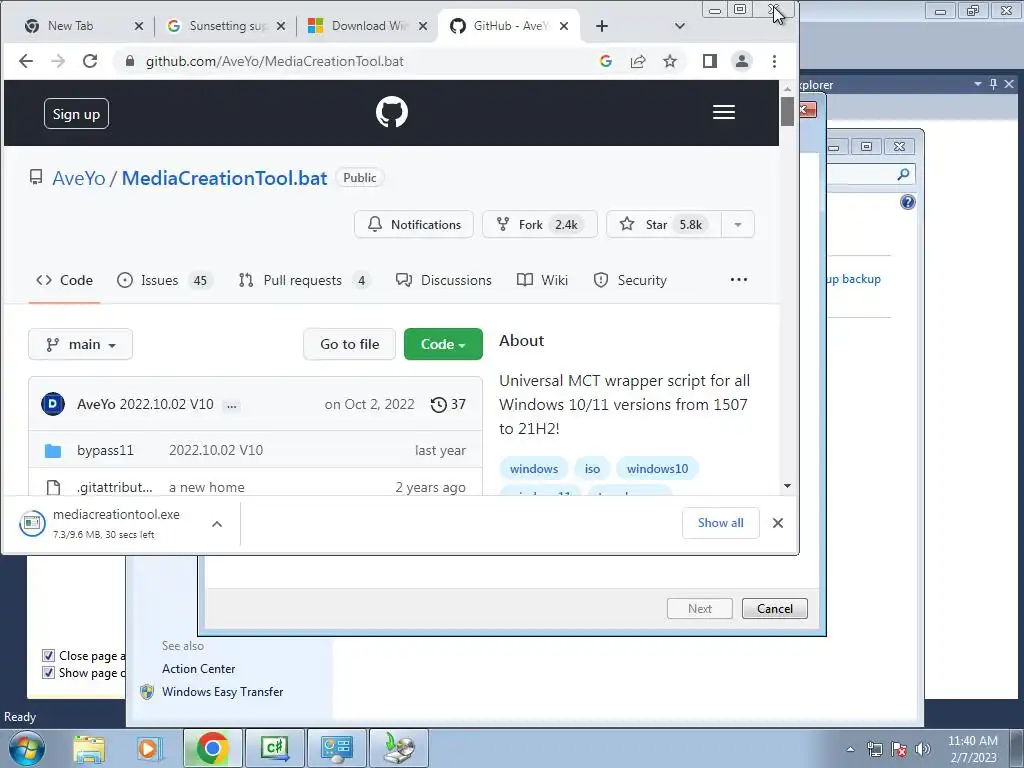Expand commit message ellipsis
Screen dimensions: 1024x768
coord(231,406)
